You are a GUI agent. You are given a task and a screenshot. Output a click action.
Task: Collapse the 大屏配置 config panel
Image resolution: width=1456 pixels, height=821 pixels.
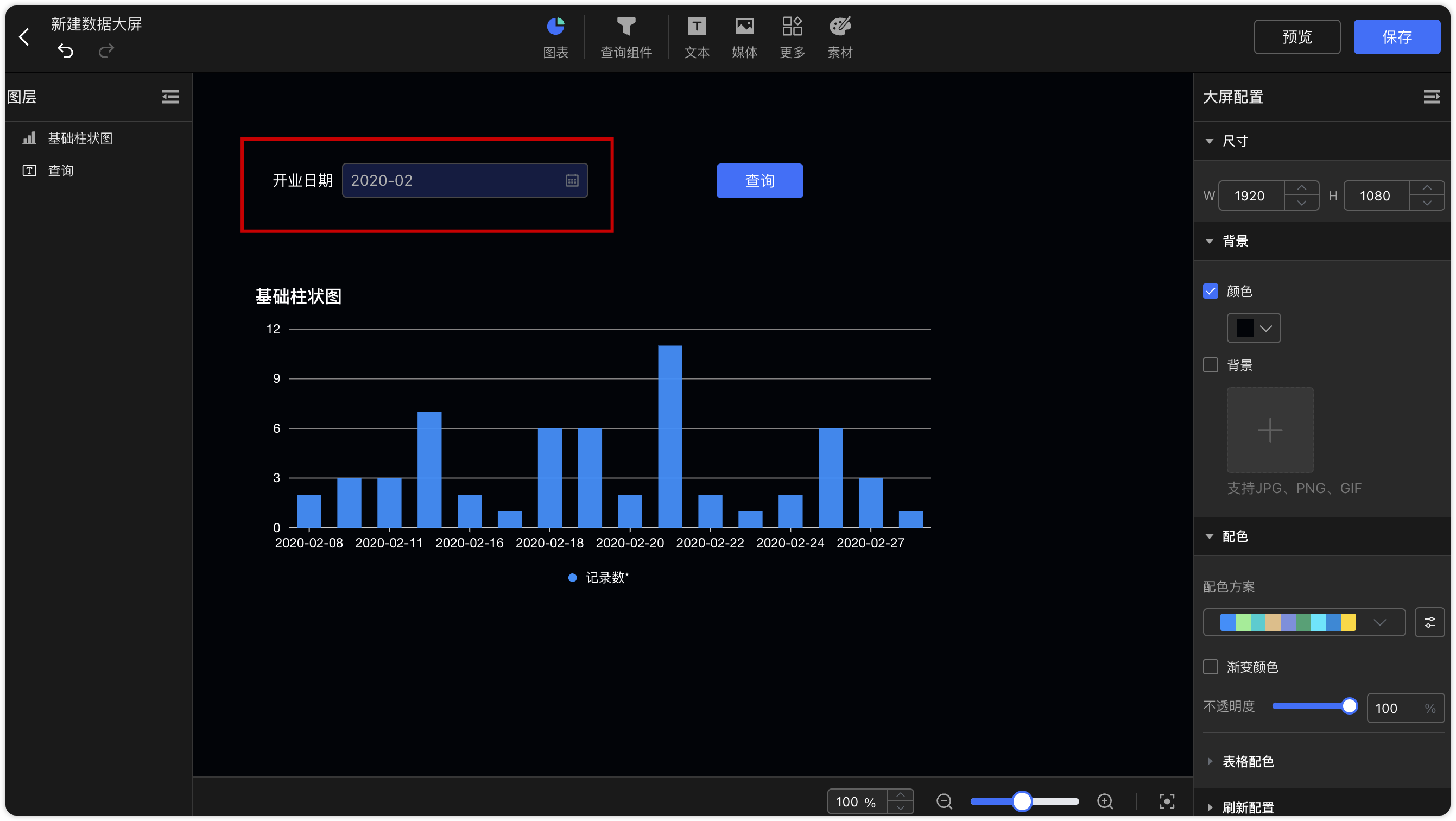[1431, 97]
